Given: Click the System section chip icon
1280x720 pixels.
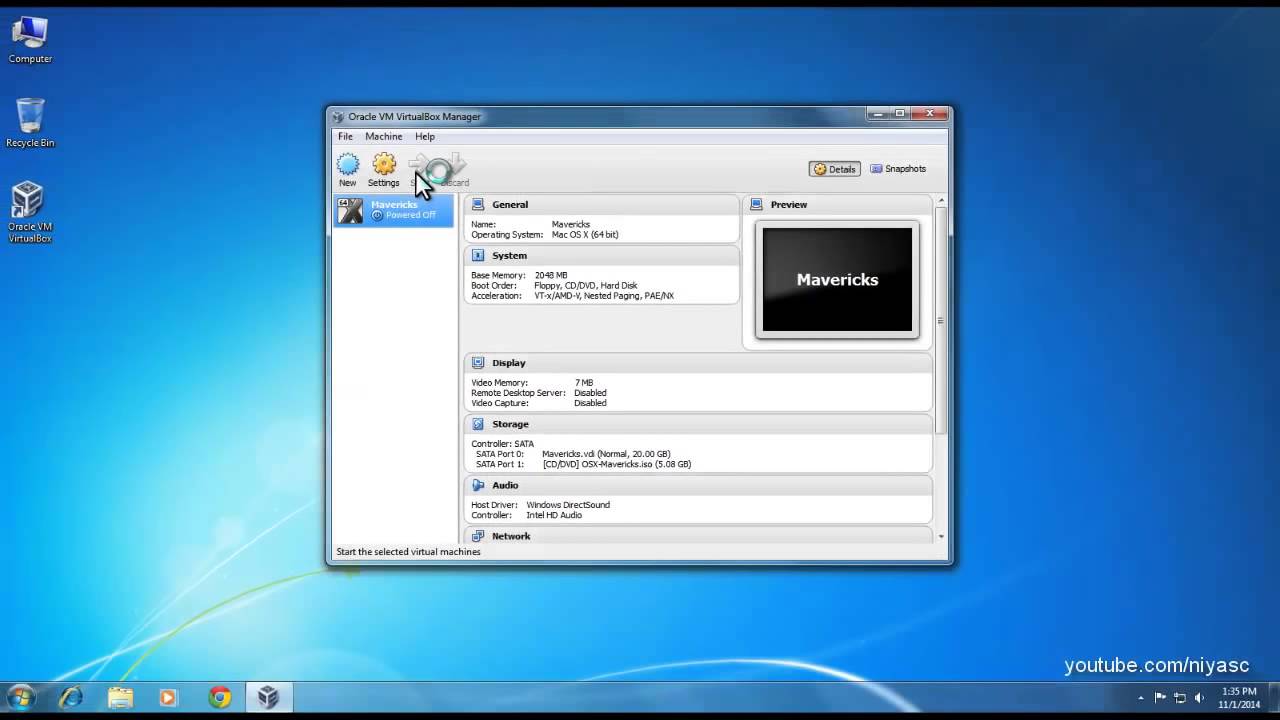Looking at the screenshot, I should click(478, 255).
